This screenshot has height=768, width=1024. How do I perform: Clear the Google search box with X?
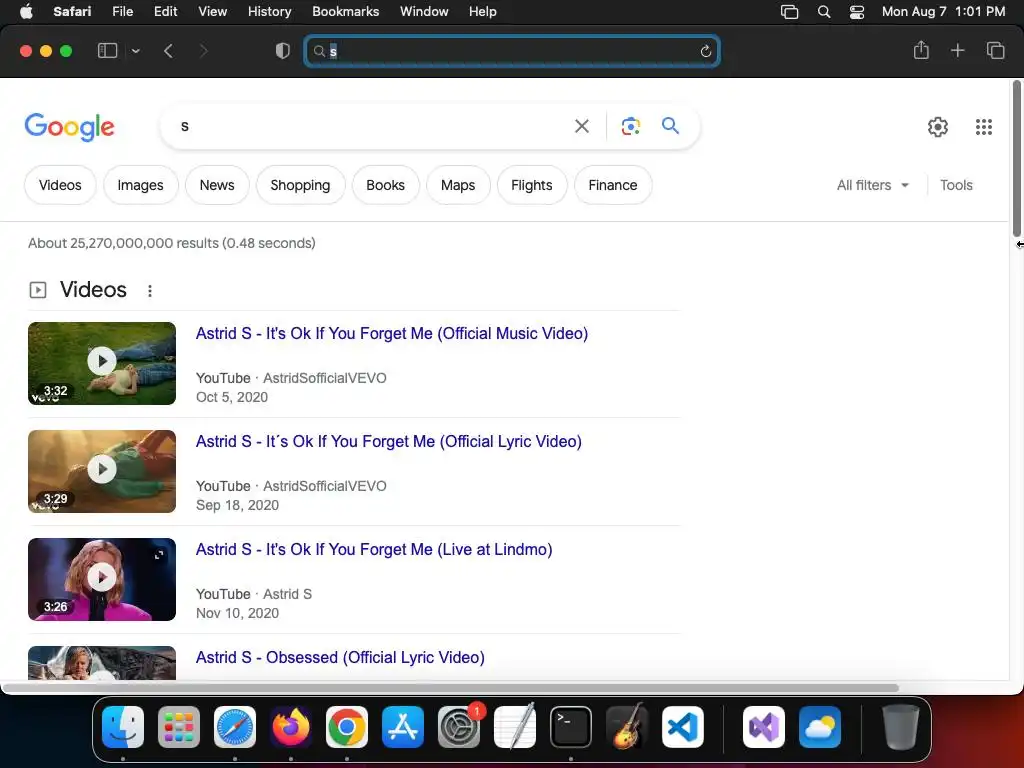581,126
